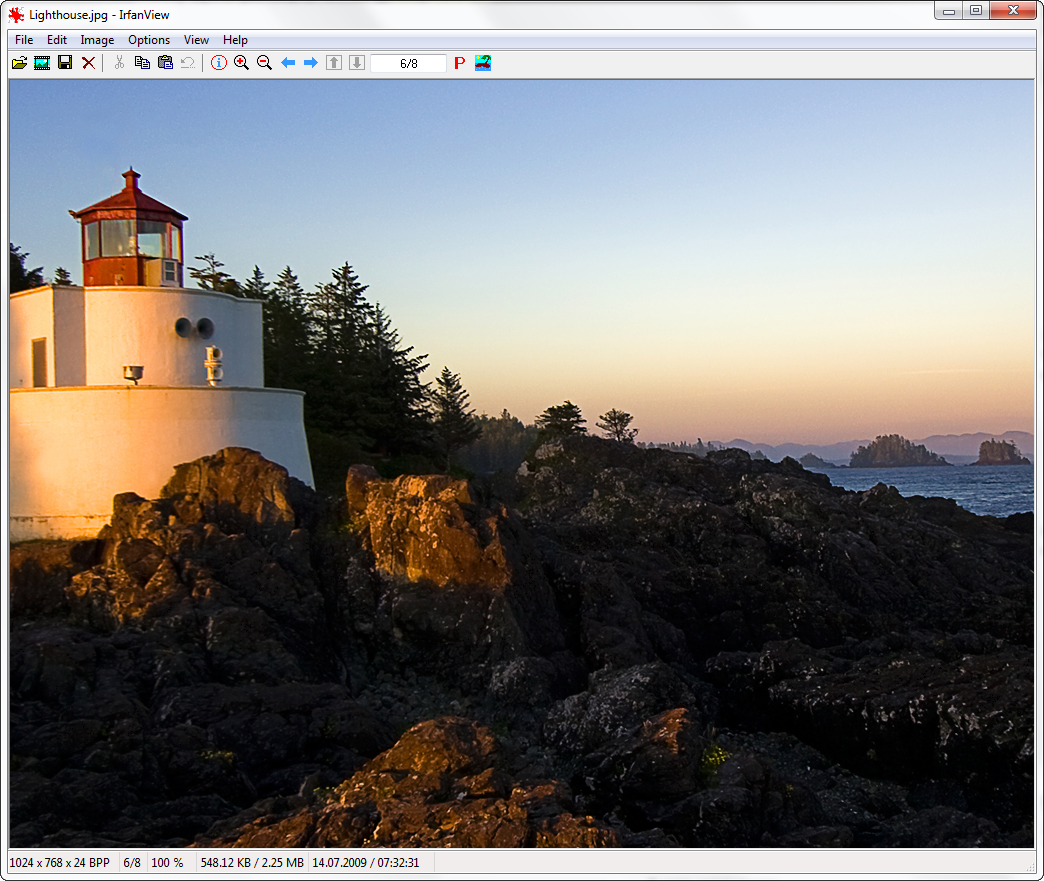
Task: Open the Options menu
Action: [148, 40]
